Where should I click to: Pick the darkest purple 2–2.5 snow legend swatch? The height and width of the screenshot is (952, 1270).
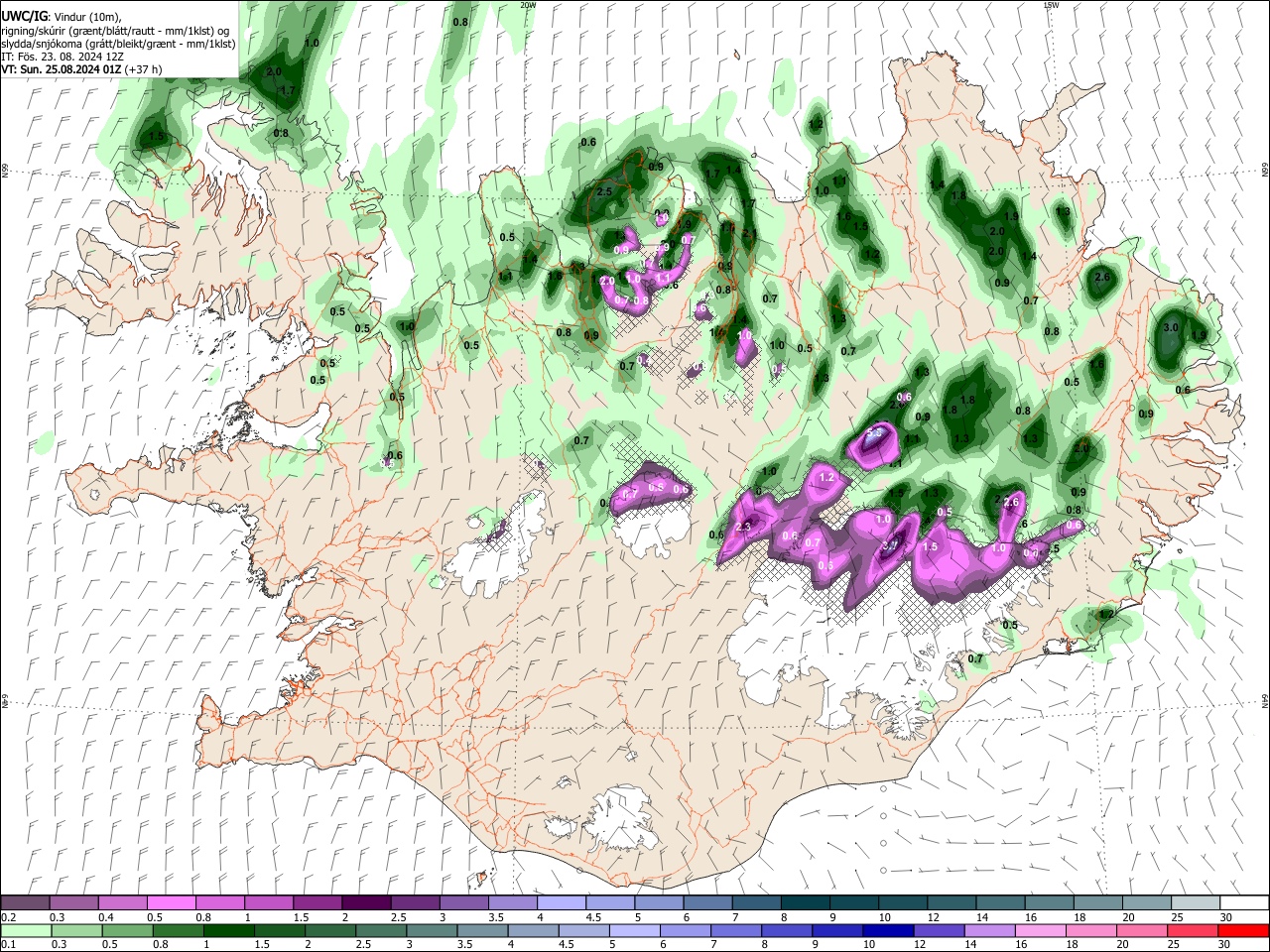[366, 903]
